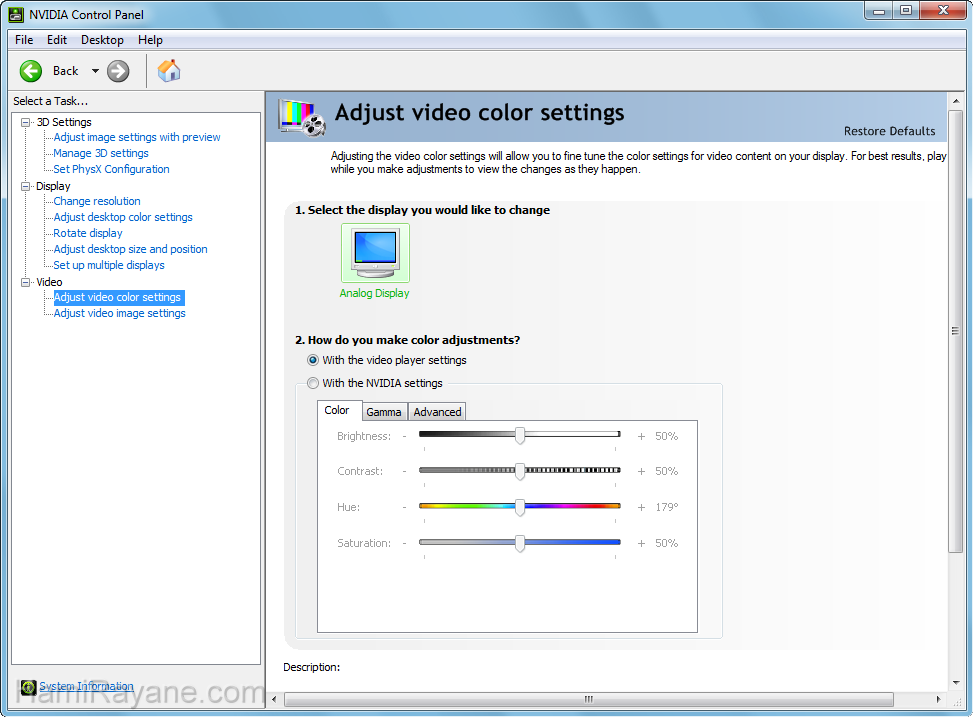Click the vertical scrollbar up arrow
The height and width of the screenshot is (717, 973).
point(956,101)
